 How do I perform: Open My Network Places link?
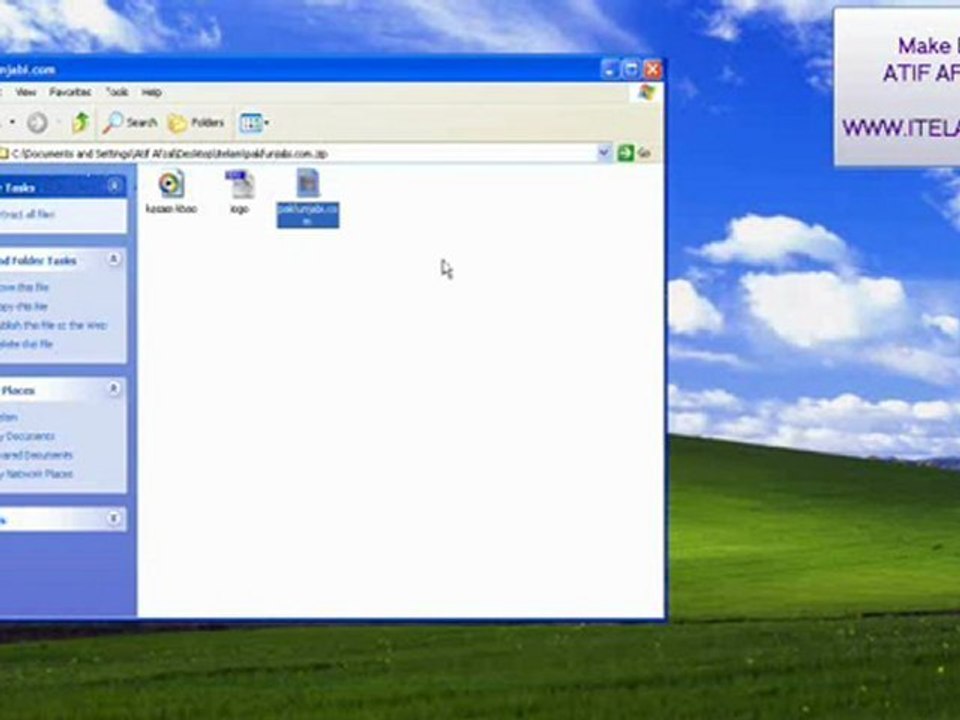[x=36, y=474]
